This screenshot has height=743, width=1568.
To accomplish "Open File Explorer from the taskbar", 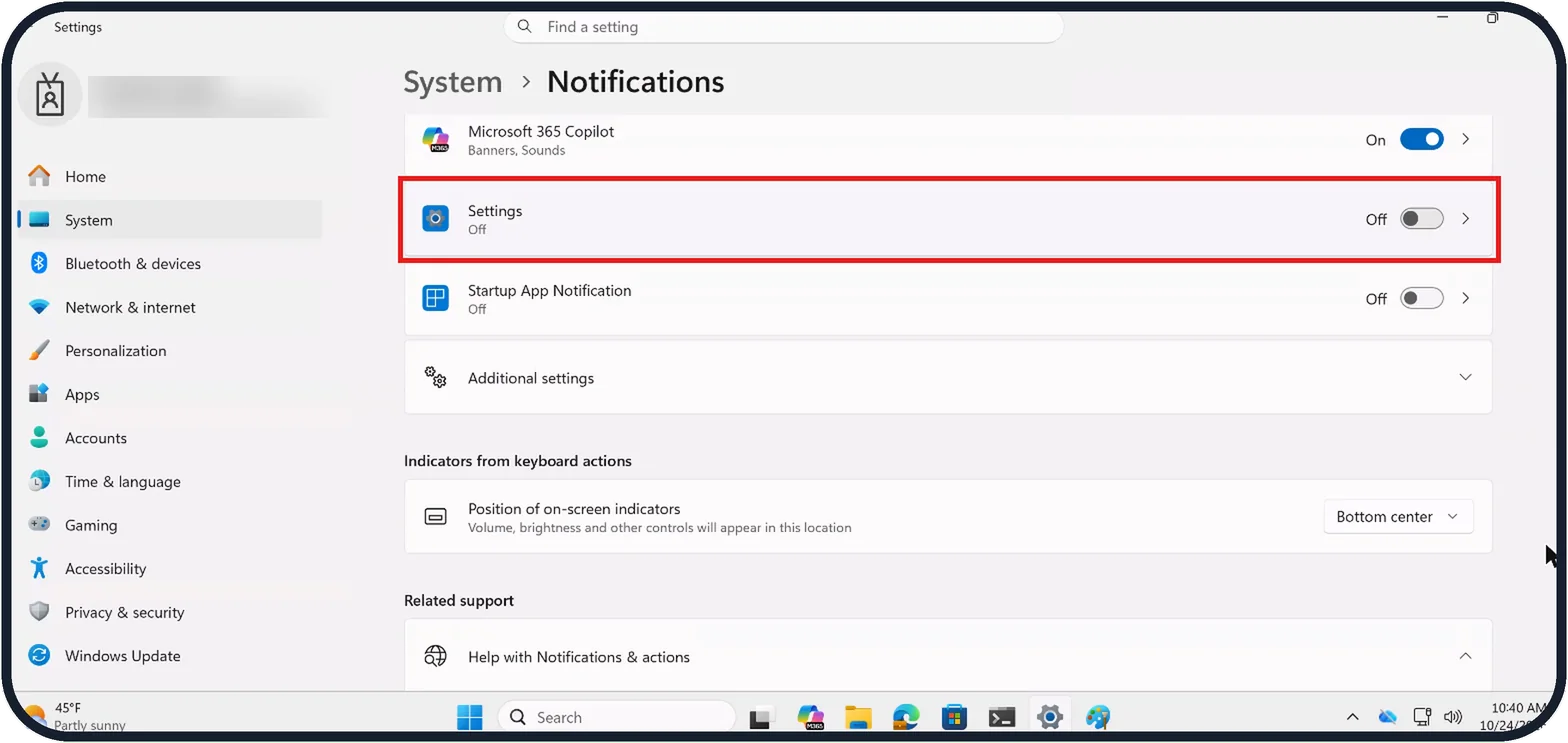I will click(858, 717).
